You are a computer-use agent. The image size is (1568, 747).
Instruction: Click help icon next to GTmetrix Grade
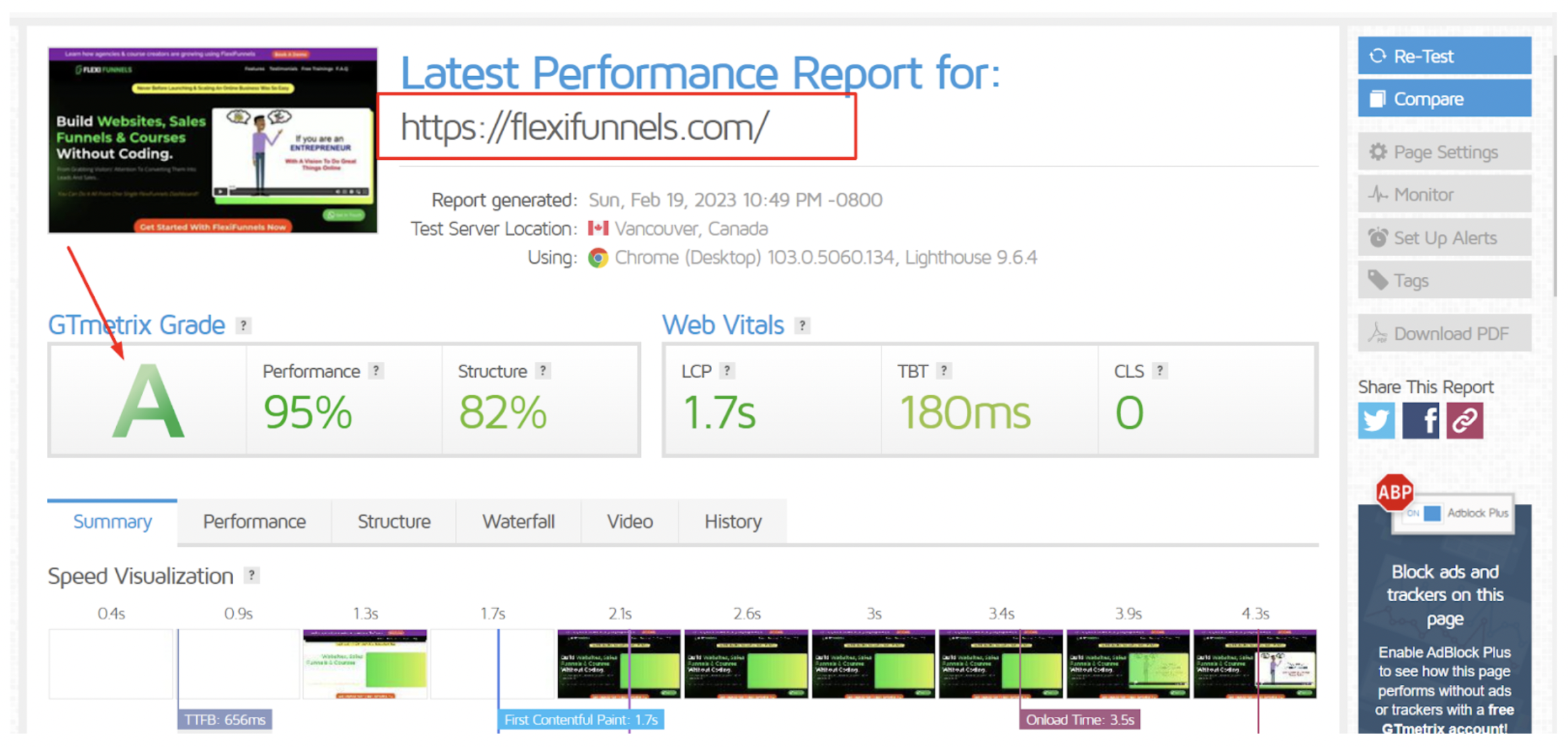pyautogui.click(x=243, y=326)
